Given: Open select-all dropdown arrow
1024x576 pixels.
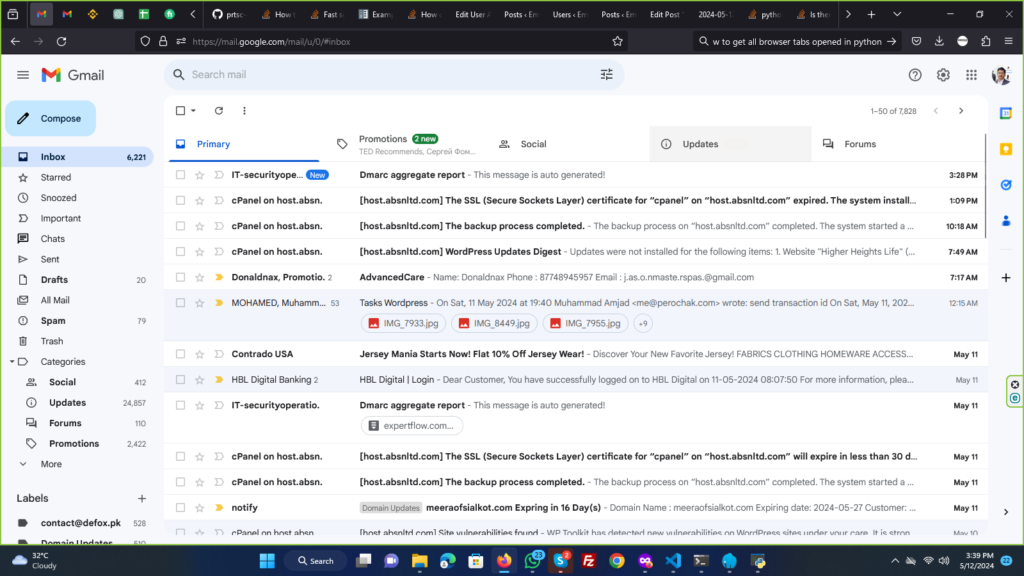Looking at the screenshot, I should coord(194,111).
